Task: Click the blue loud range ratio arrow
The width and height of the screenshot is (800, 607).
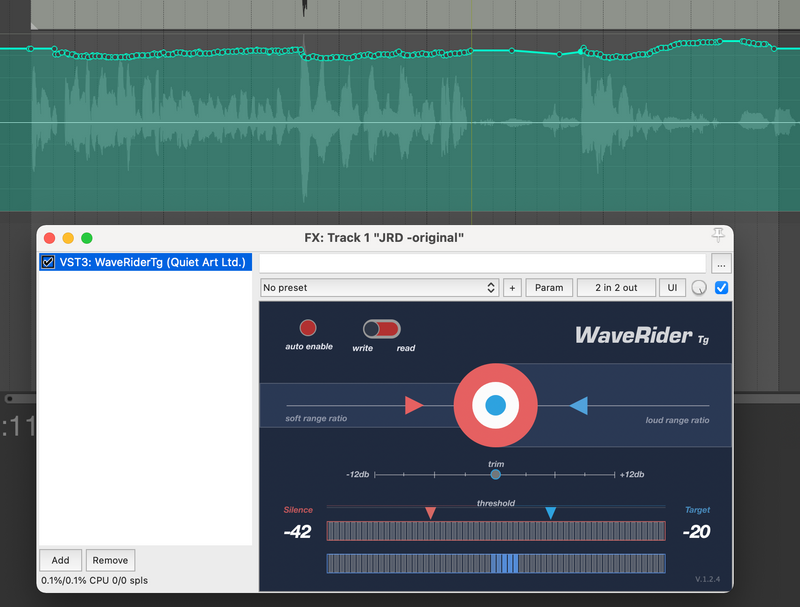Action: [577, 405]
